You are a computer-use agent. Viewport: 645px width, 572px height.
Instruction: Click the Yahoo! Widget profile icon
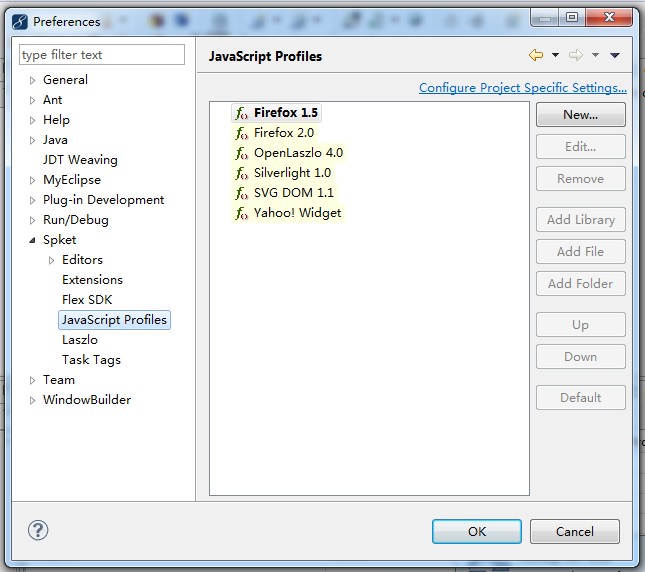[x=241, y=213]
